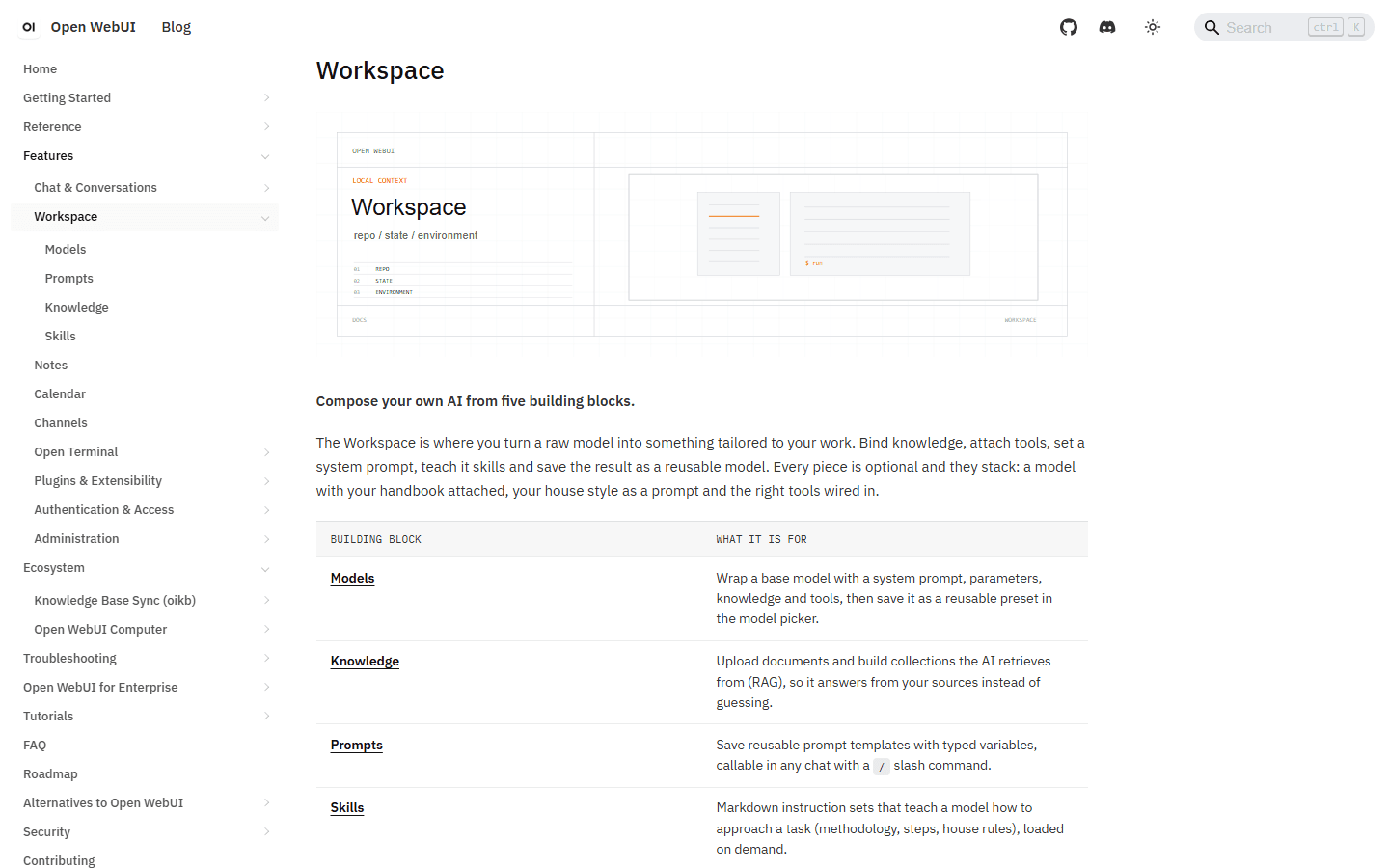The image size is (1389, 868).
Task: Open Notes in the sidebar
Action: (x=51, y=365)
